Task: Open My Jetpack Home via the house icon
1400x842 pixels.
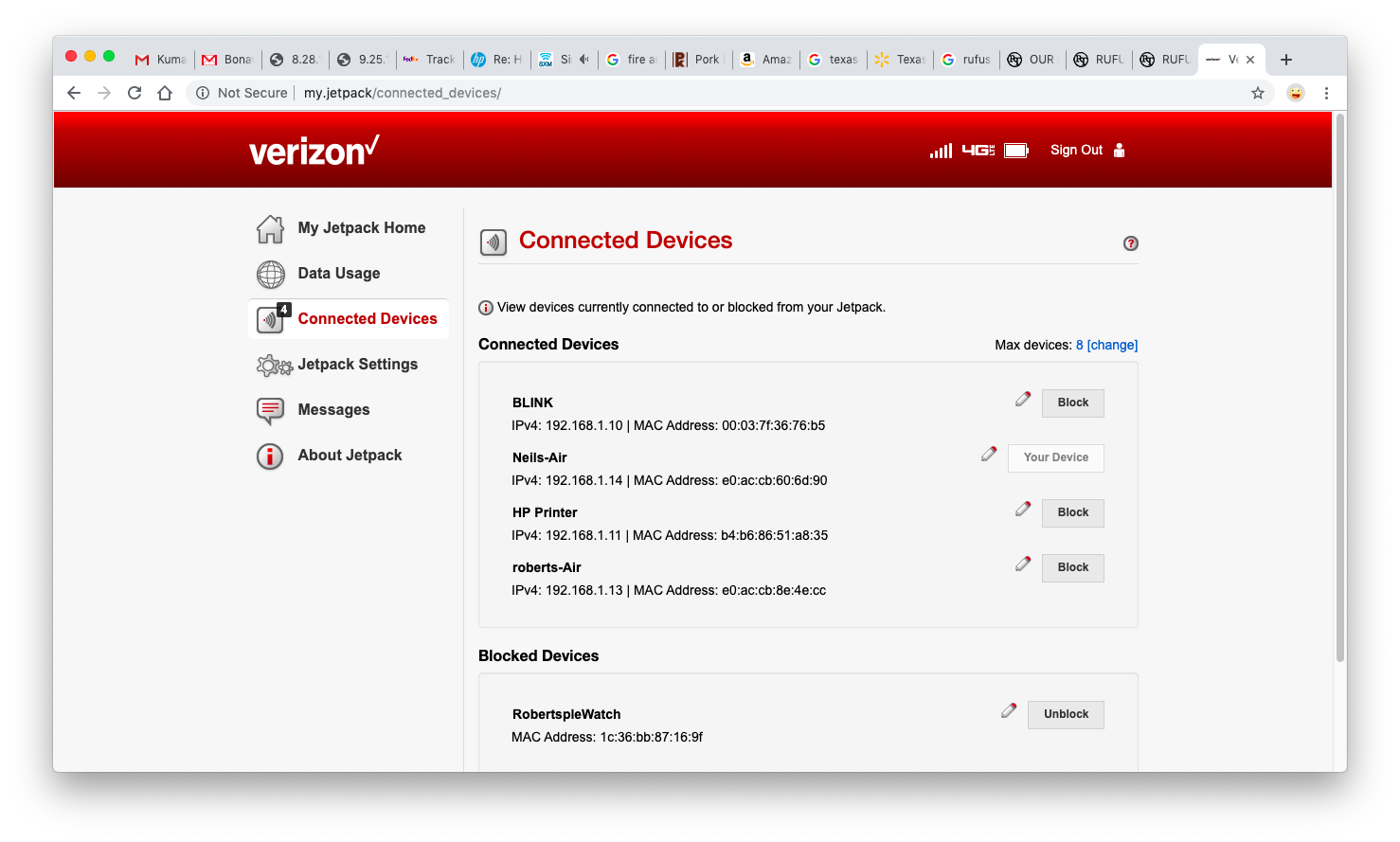Action: click(270, 227)
